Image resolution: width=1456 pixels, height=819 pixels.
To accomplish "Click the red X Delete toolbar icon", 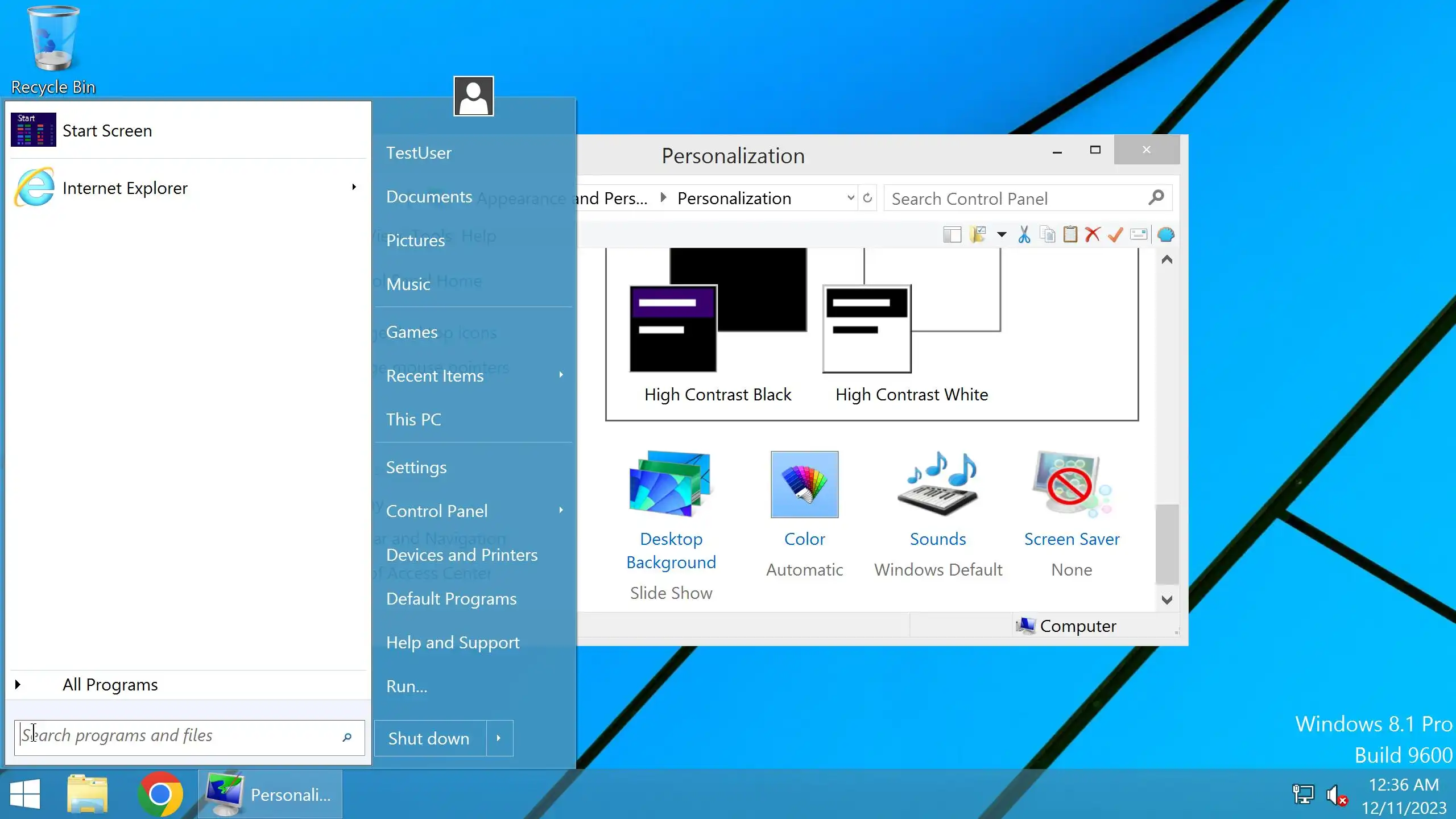I will click(x=1093, y=234).
